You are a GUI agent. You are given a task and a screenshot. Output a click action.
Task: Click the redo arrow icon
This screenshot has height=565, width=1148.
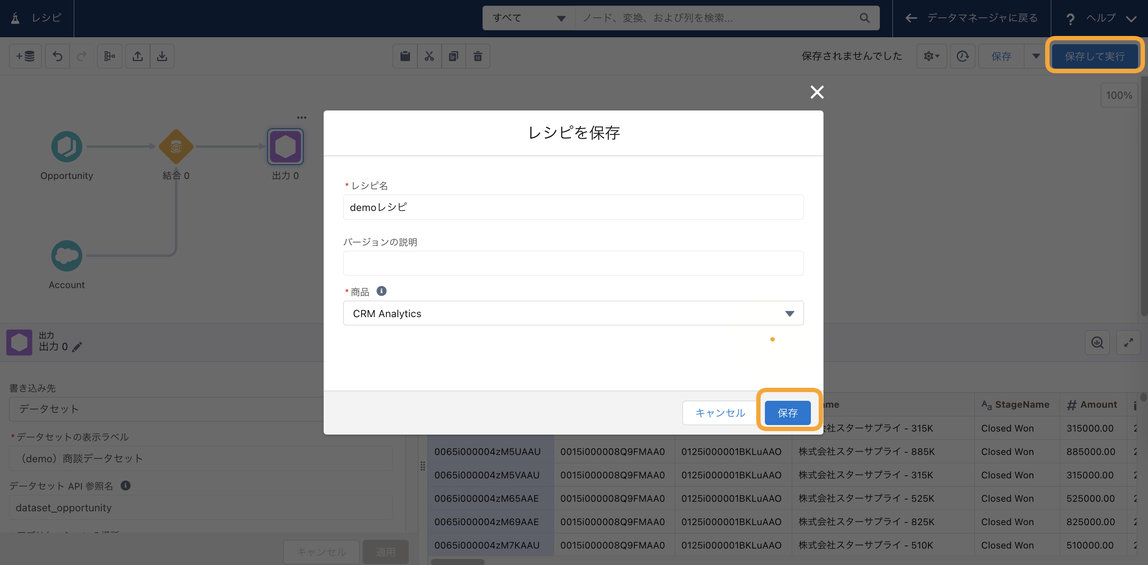pyautogui.click(x=81, y=56)
